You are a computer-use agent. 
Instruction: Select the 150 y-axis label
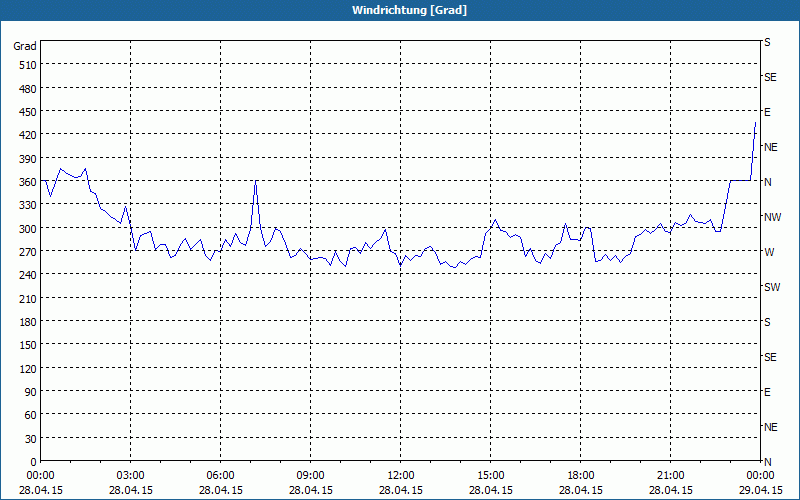tap(28, 345)
